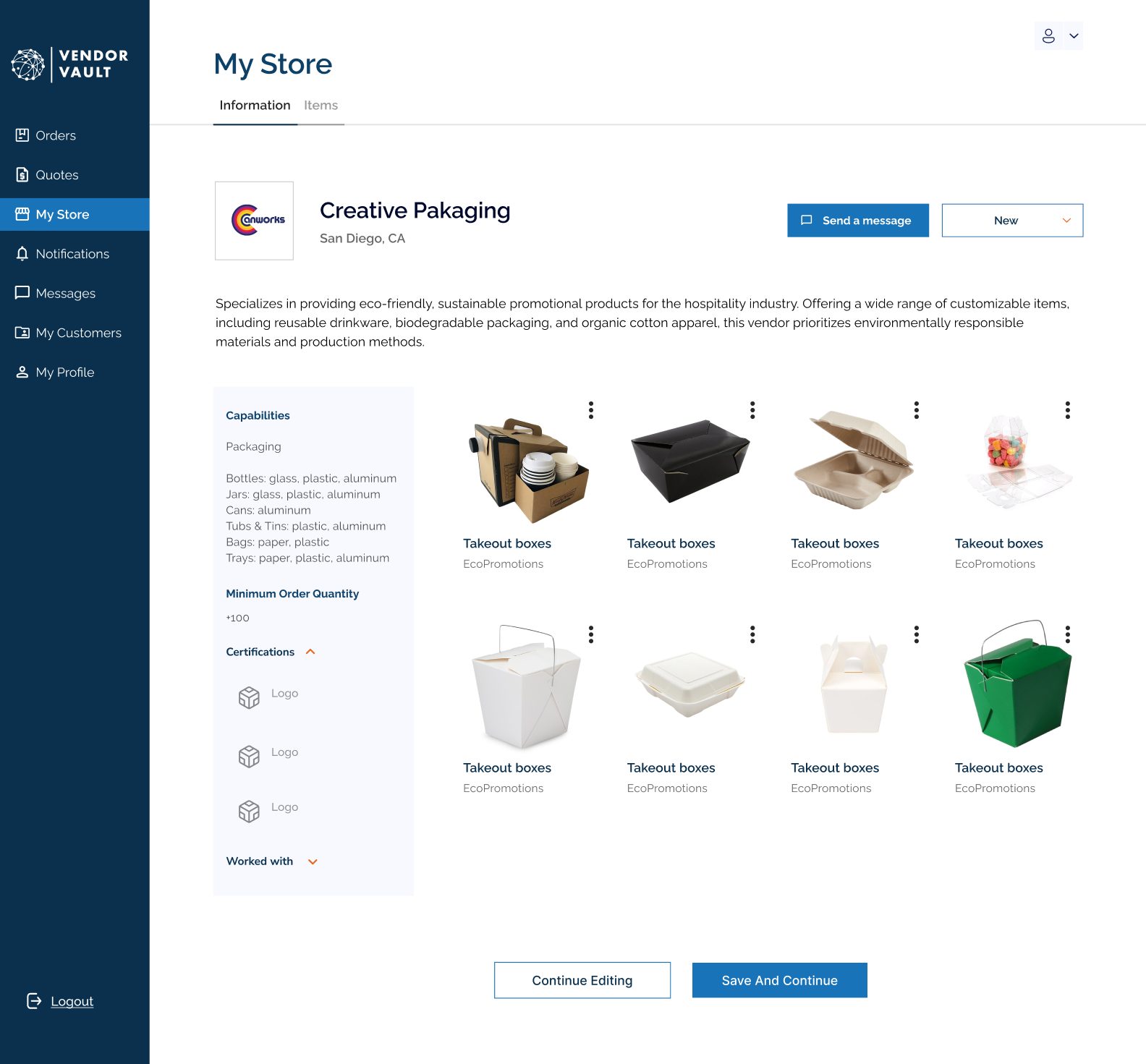Click the Creative Pakaging store name
The width and height of the screenshot is (1146, 1064).
click(x=415, y=210)
